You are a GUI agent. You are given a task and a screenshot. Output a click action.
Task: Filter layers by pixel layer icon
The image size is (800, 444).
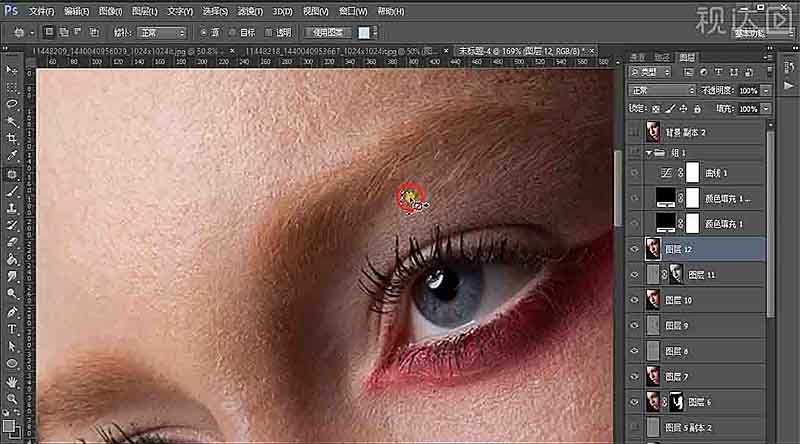pyautogui.click(x=688, y=72)
